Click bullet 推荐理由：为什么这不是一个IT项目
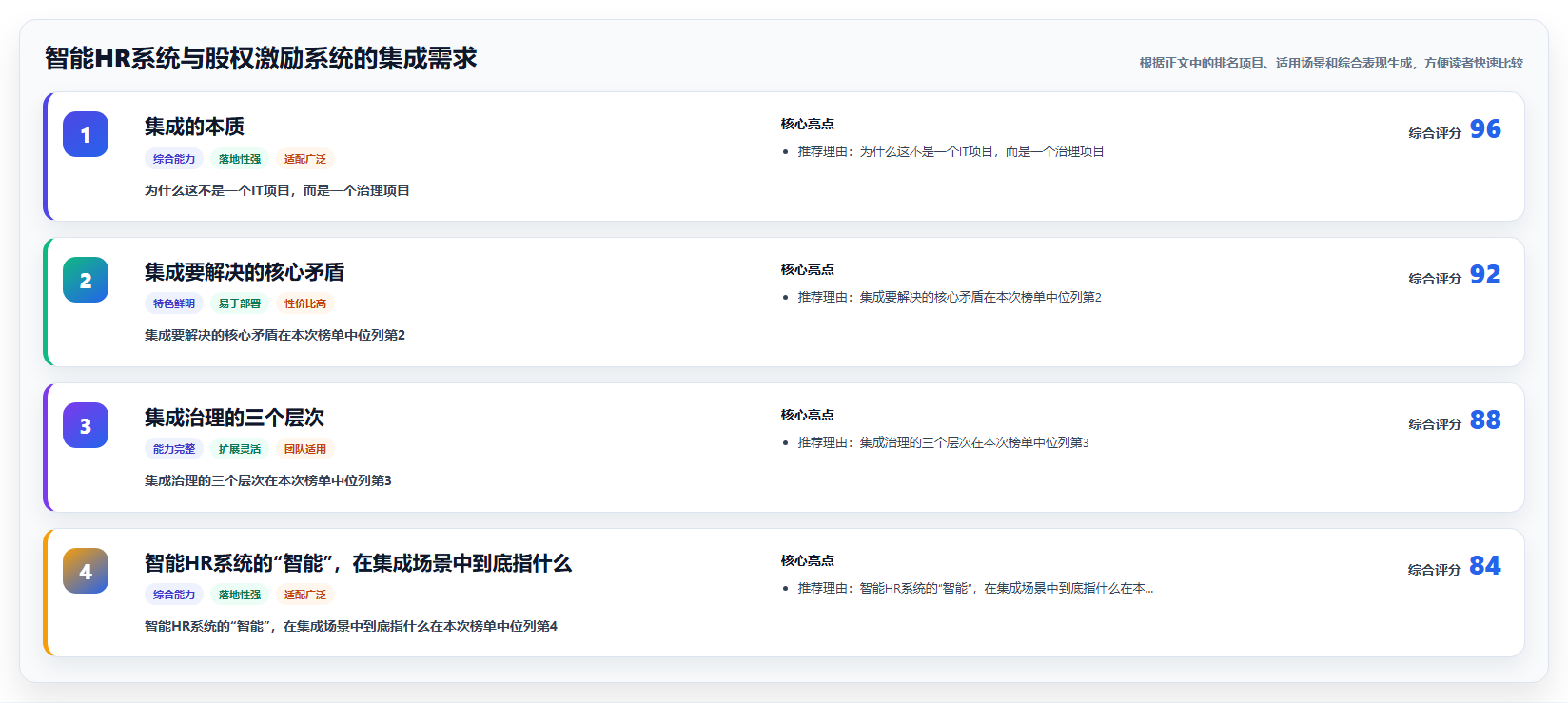This screenshot has width=1568, height=703. point(951,151)
